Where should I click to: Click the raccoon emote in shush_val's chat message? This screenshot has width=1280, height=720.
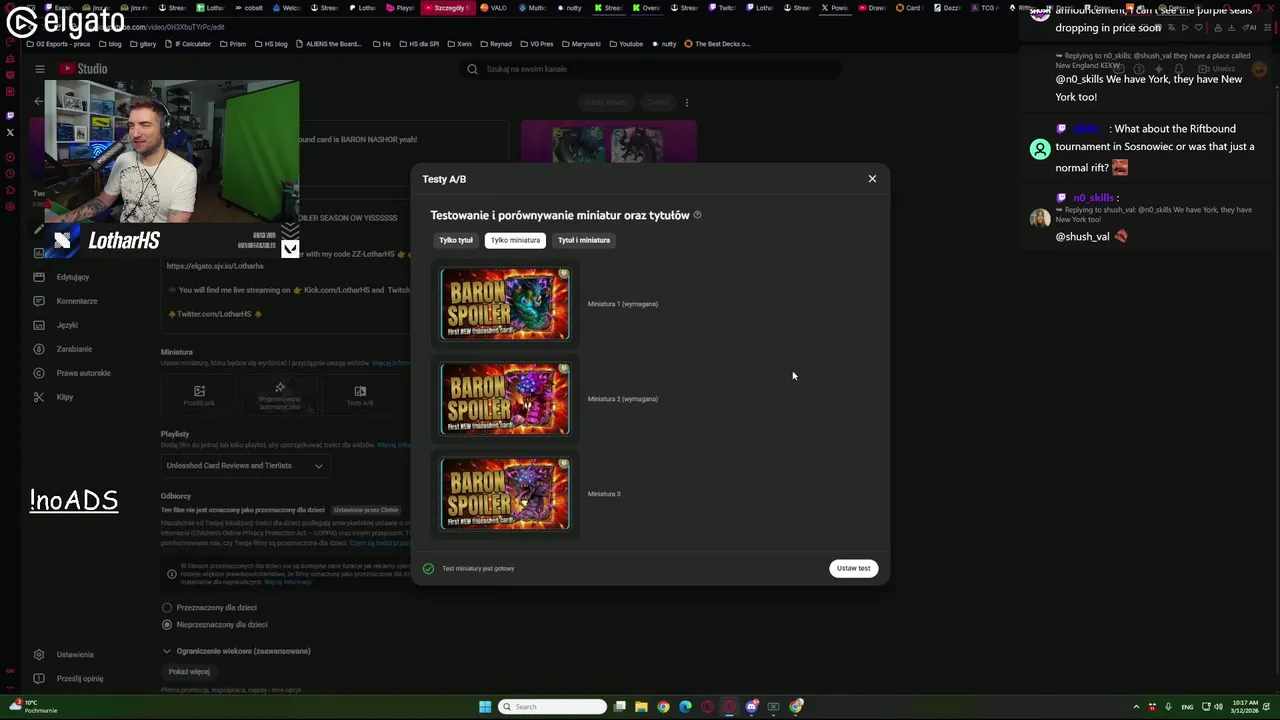click(x=1121, y=237)
